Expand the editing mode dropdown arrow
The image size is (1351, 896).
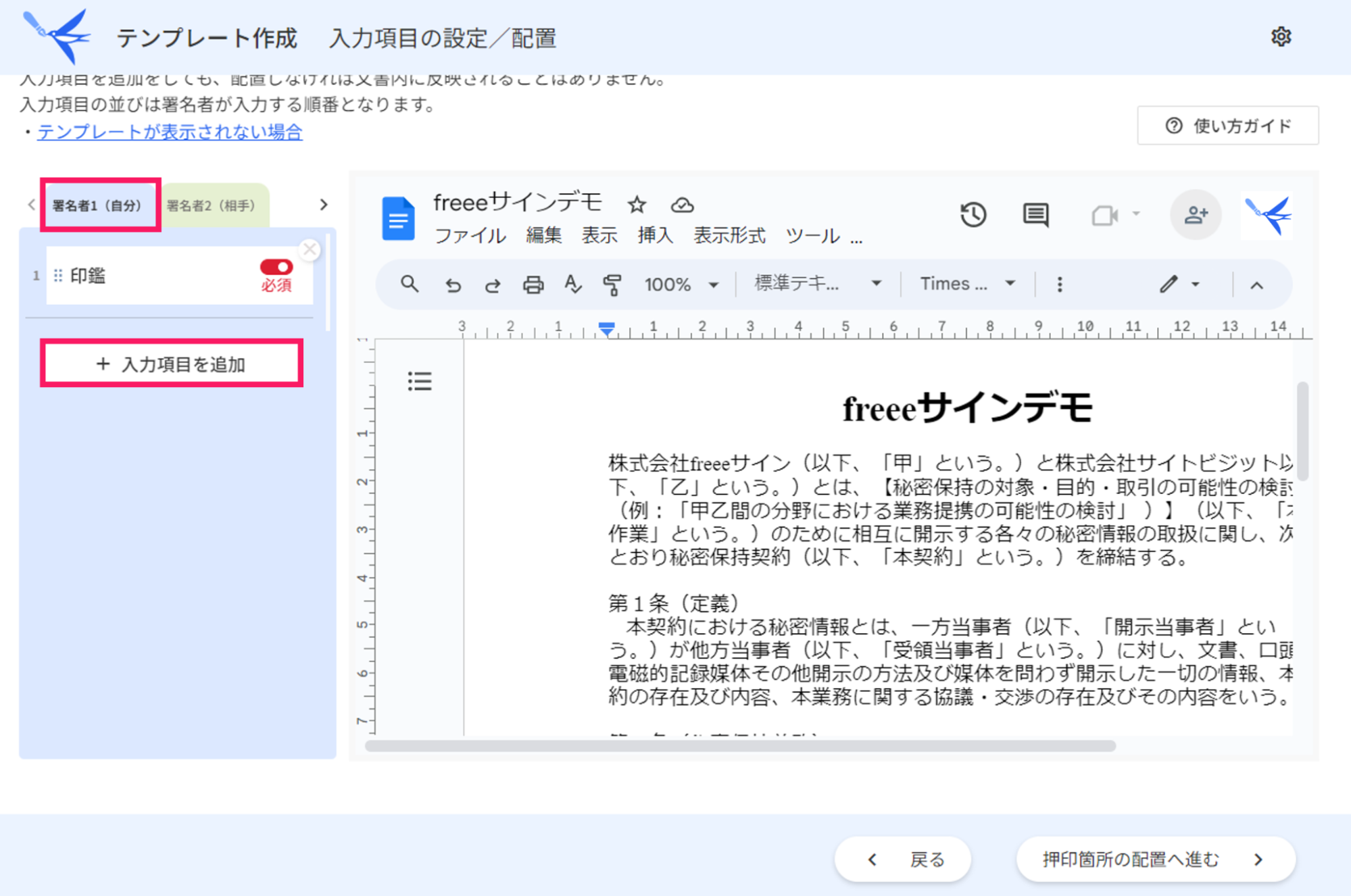click(x=1196, y=284)
